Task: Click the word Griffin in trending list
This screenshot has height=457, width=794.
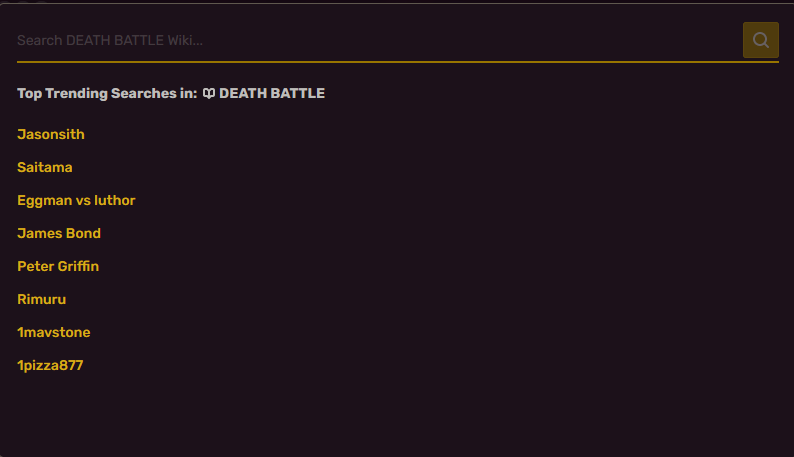Action: click(x=78, y=266)
